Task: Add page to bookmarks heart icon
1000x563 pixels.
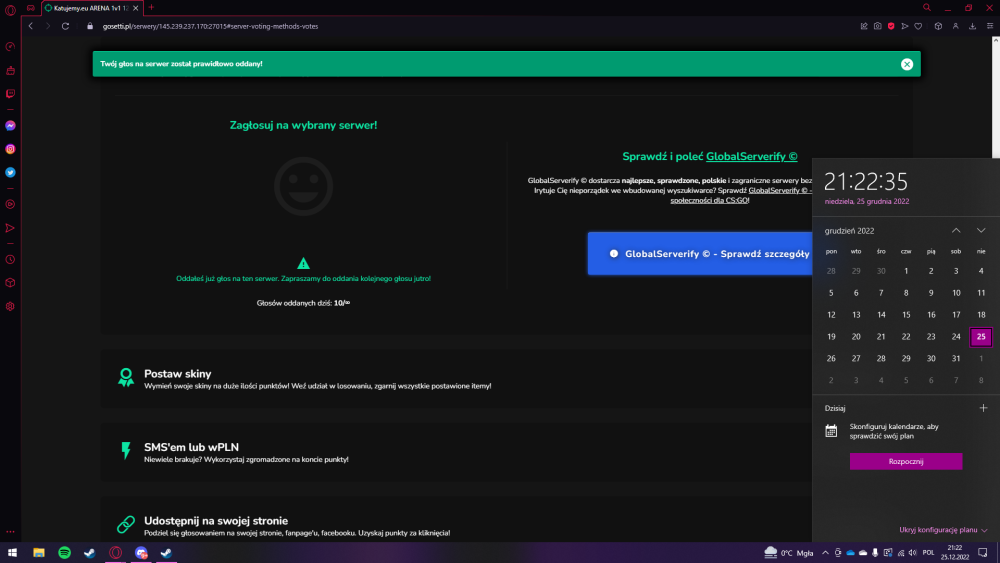Action: click(x=918, y=26)
